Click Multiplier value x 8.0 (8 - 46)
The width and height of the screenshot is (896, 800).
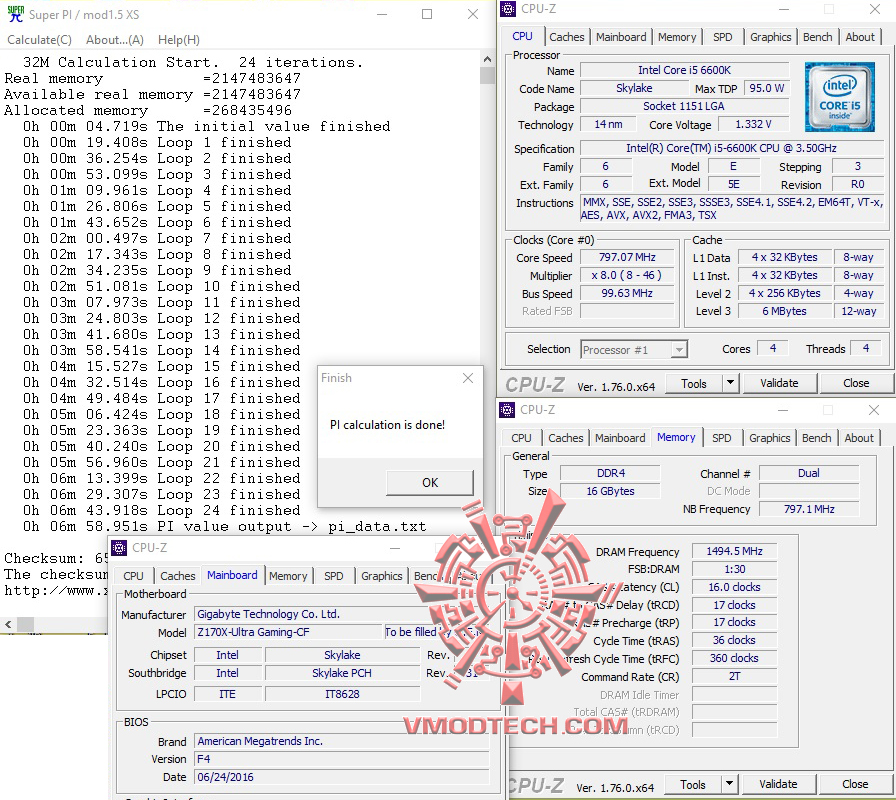(x=627, y=275)
